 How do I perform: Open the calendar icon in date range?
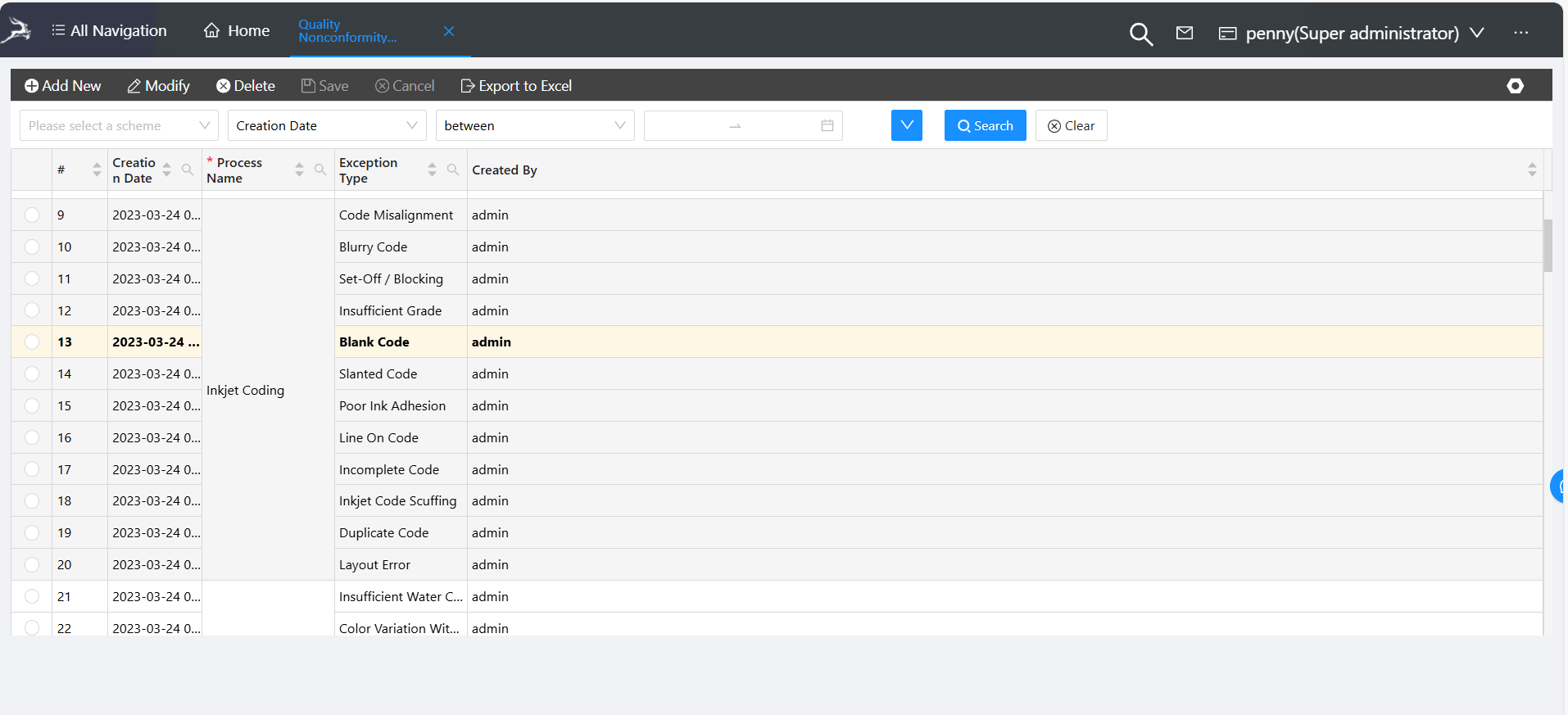click(827, 125)
